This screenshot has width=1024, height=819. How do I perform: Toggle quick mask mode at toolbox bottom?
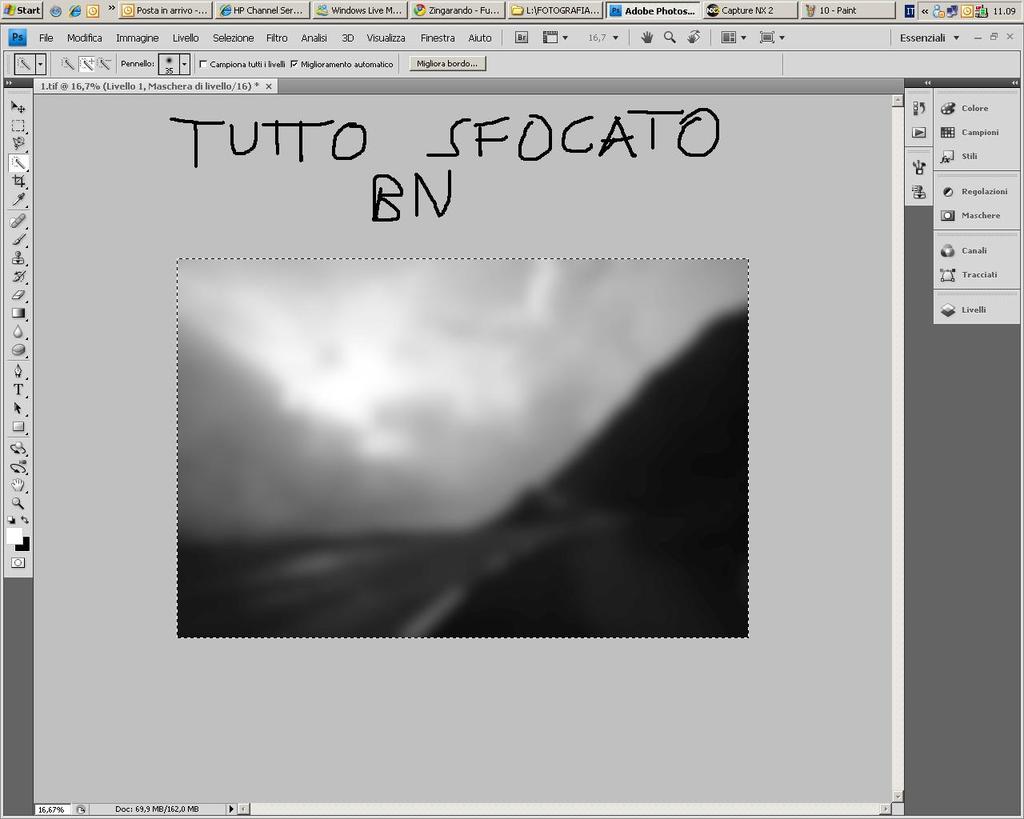pyautogui.click(x=18, y=562)
